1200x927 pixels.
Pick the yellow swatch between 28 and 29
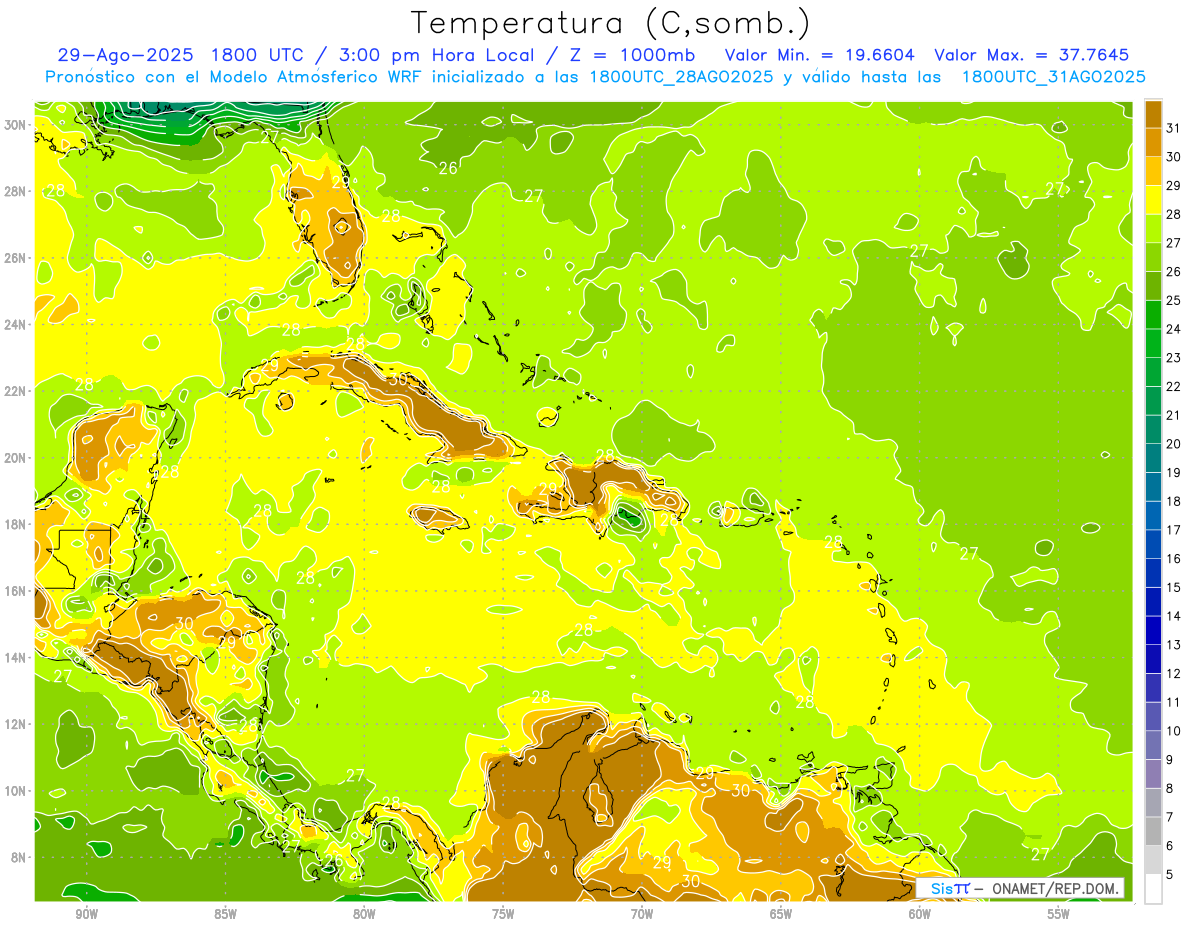coord(1153,200)
